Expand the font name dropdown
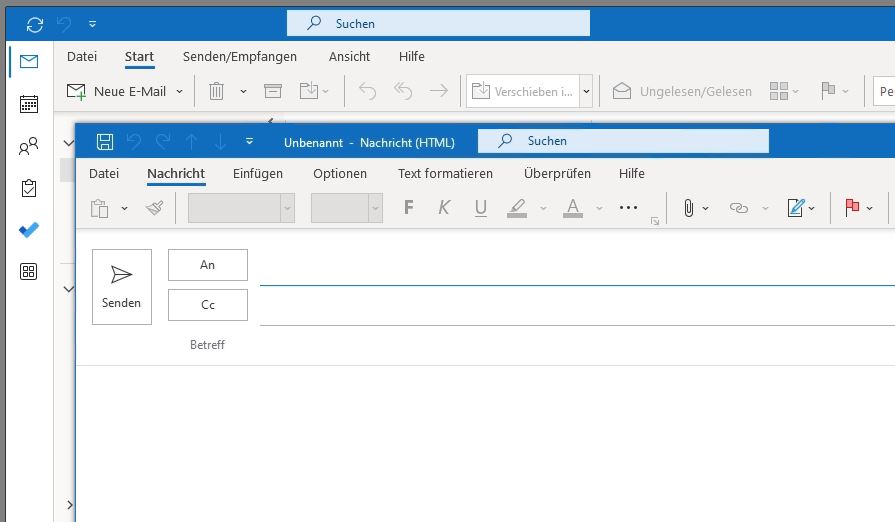Viewport: 895px width, 522px height. [287, 208]
